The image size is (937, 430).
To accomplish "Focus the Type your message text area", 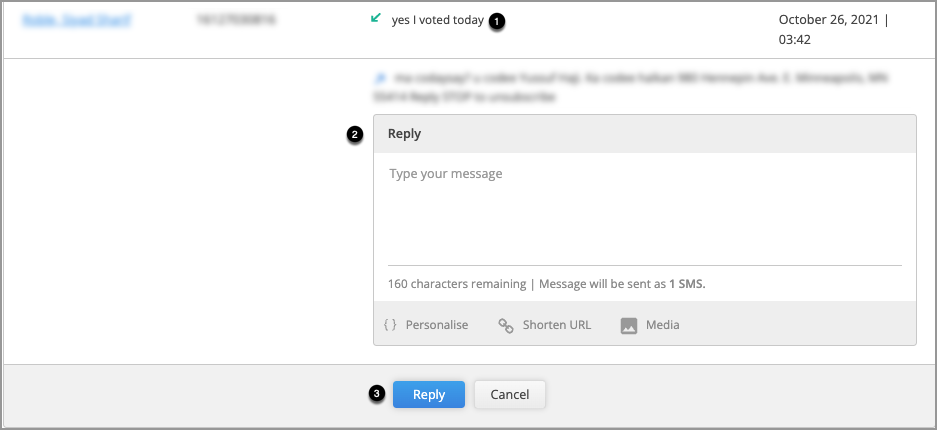I will click(645, 209).
